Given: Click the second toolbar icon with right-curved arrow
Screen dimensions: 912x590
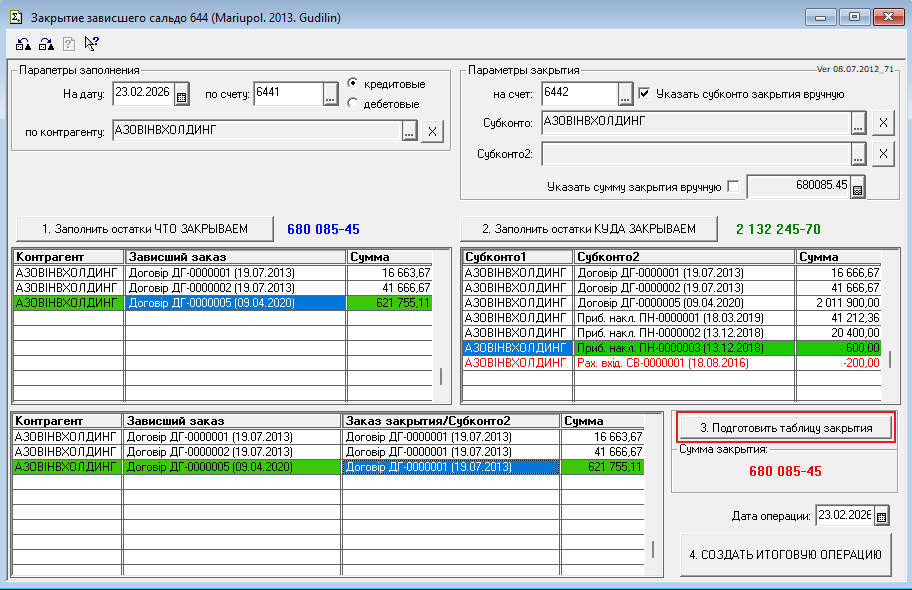Looking at the screenshot, I should click(46, 43).
